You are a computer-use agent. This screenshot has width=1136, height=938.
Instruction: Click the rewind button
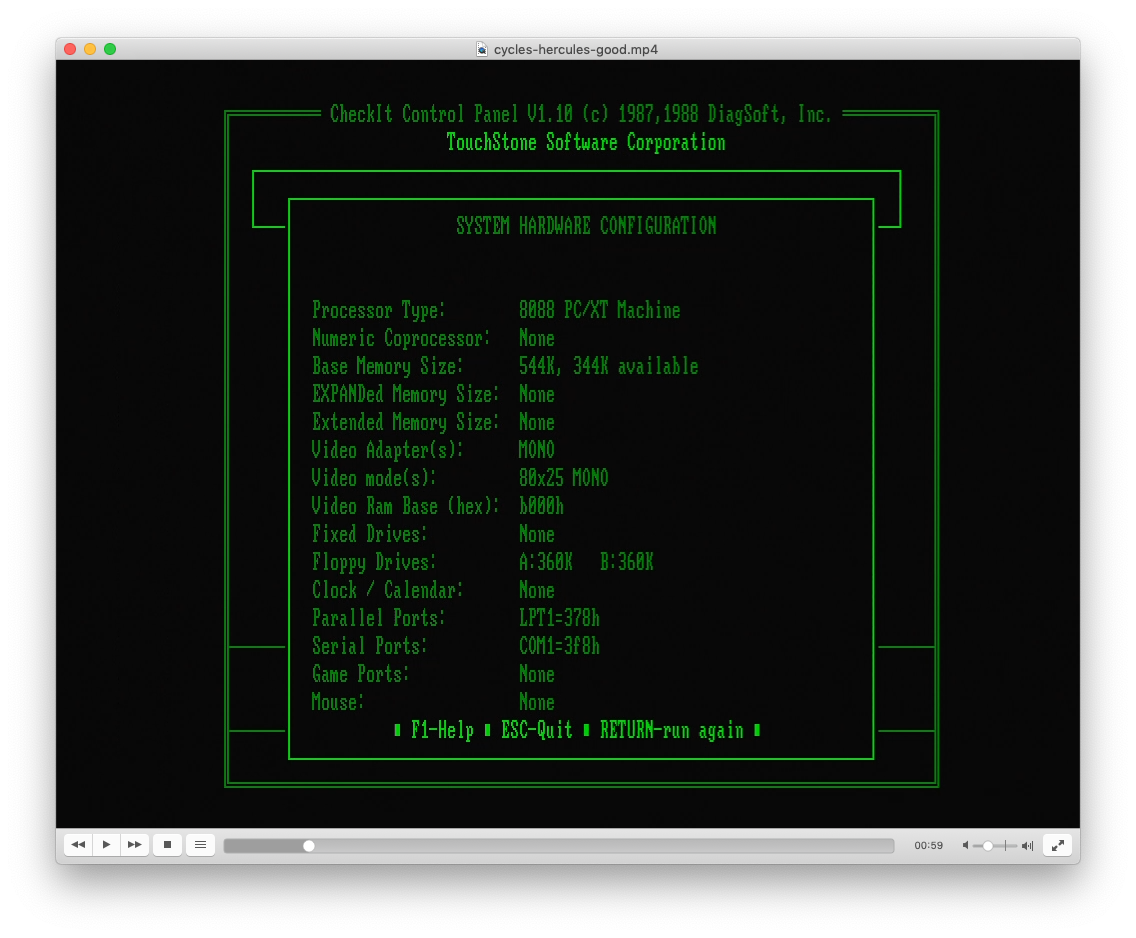pyautogui.click(x=78, y=845)
